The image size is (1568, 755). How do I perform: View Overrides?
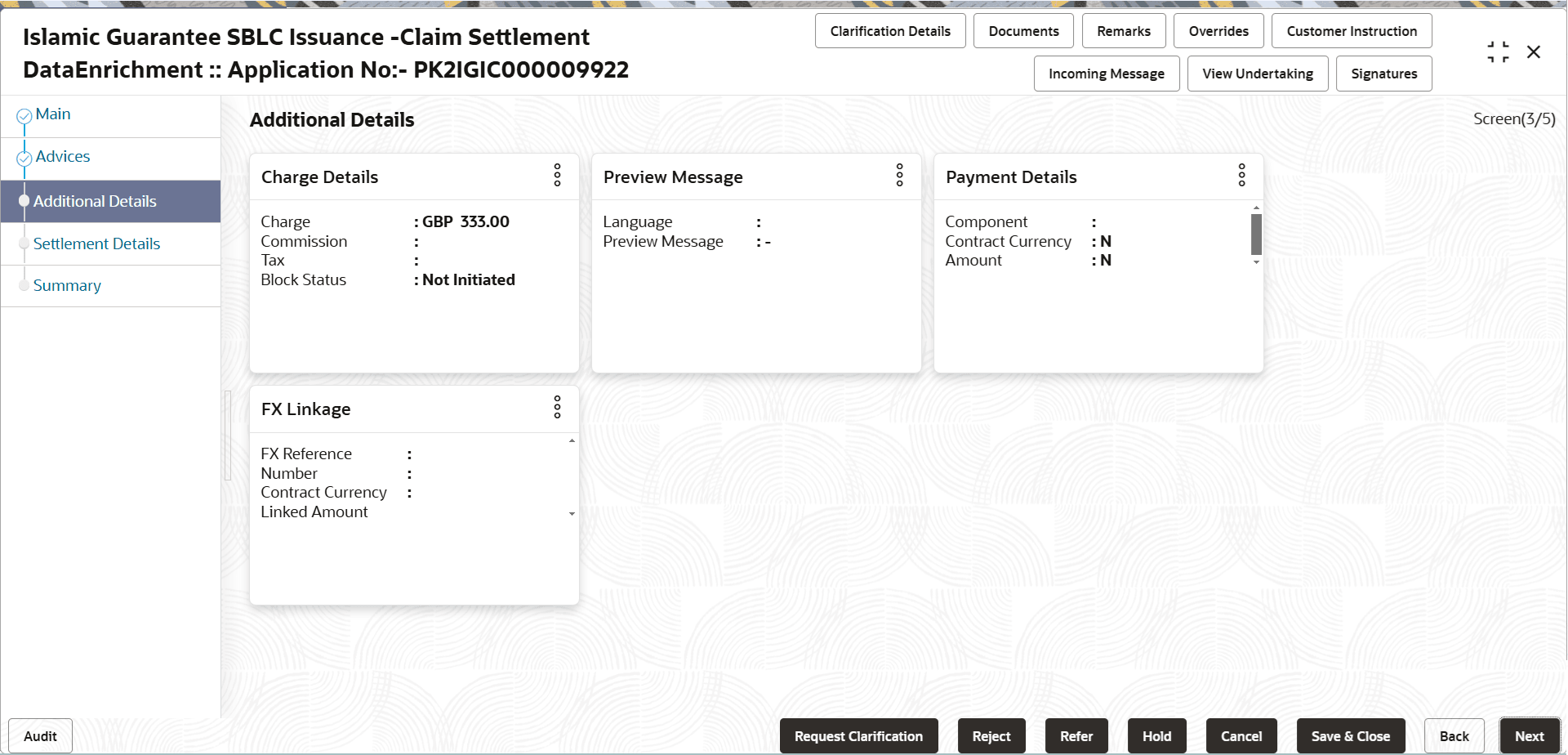click(x=1218, y=31)
